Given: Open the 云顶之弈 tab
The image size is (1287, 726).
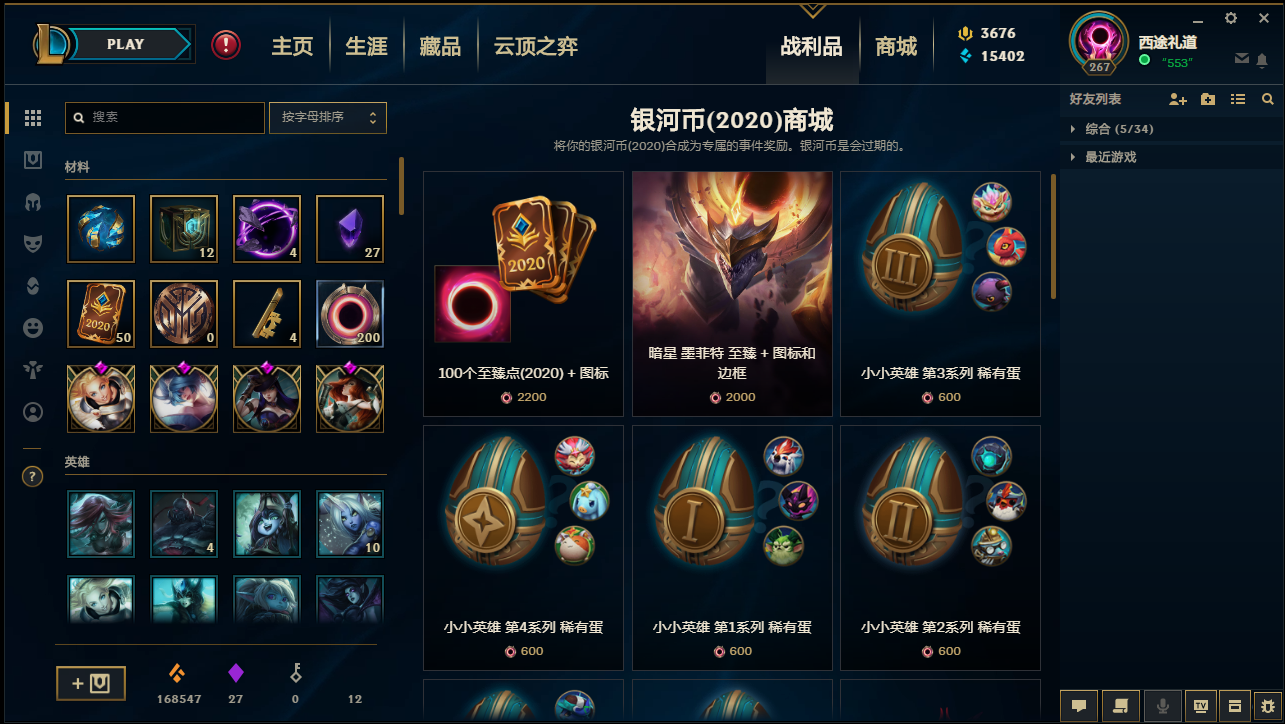Looking at the screenshot, I should [x=536, y=46].
